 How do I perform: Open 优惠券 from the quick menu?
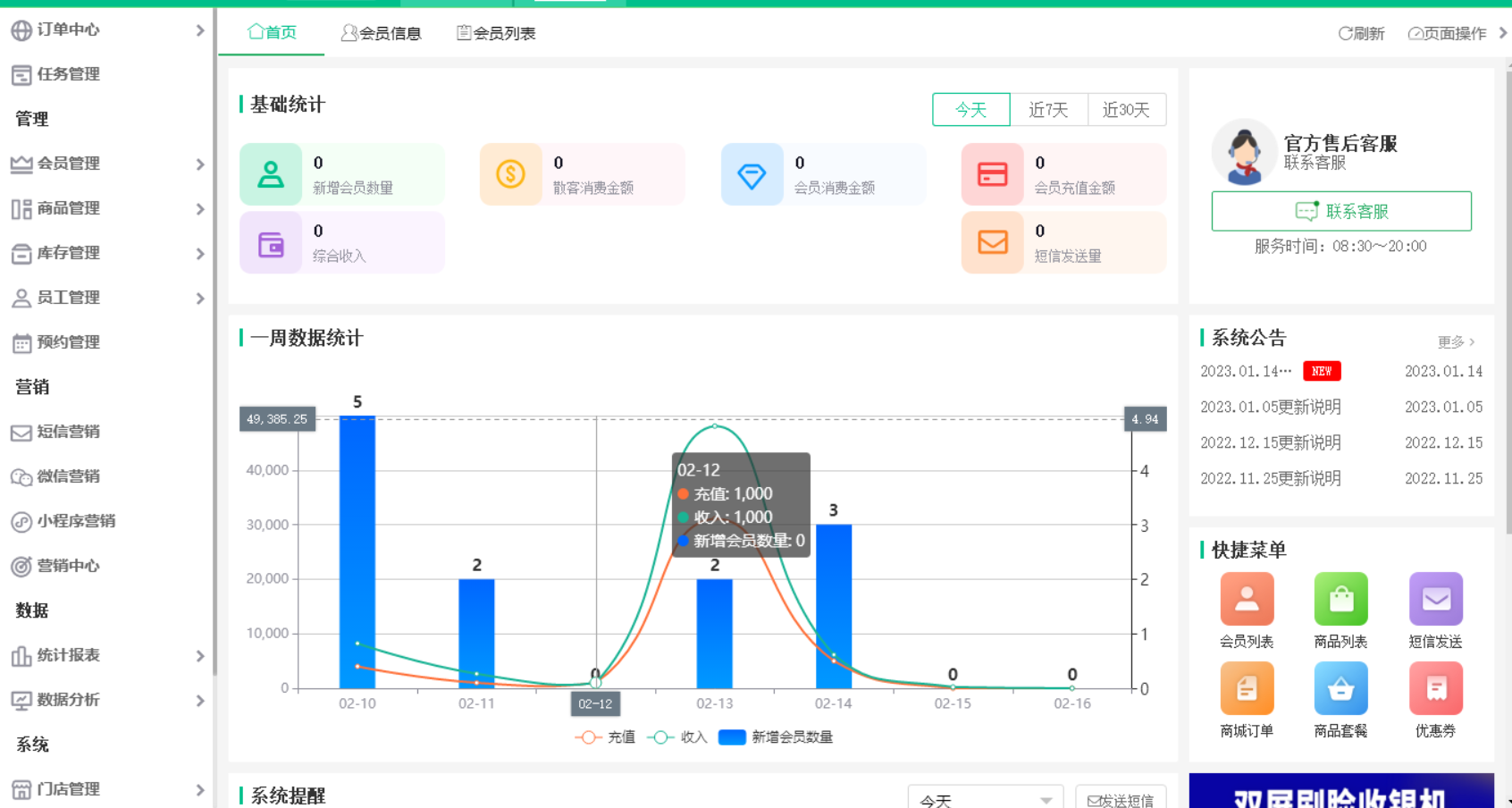[x=1435, y=688]
